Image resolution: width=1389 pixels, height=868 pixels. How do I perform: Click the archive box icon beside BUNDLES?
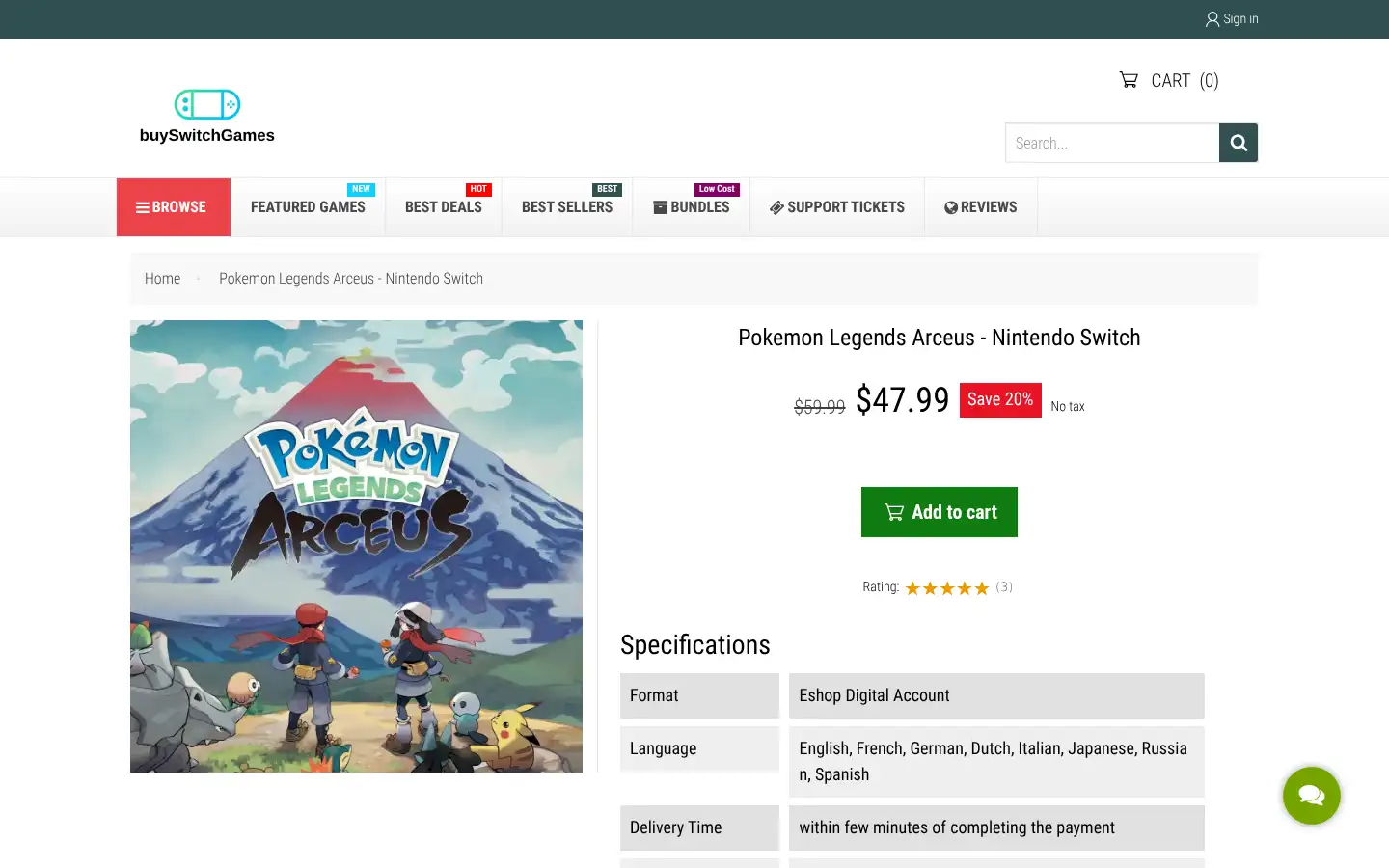661,207
